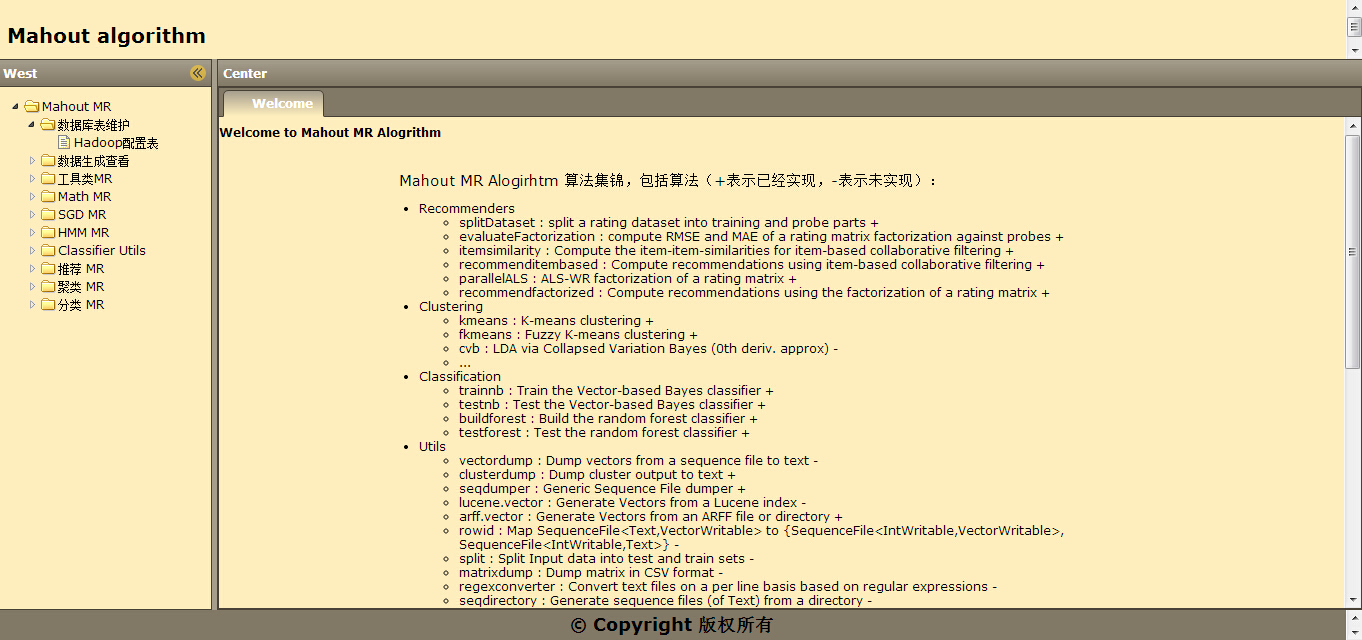Expand the 推荐 MR node arrow
Image resolution: width=1362 pixels, height=640 pixels.
(32, 269)
